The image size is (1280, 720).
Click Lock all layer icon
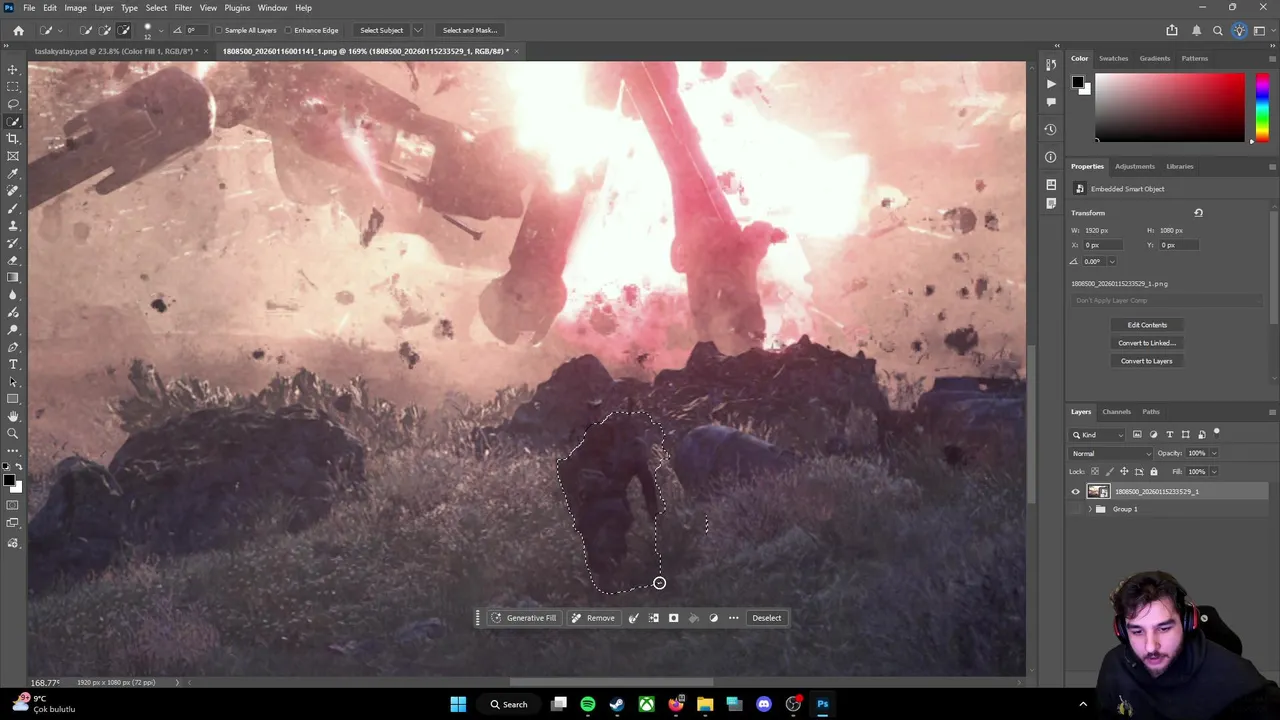(1154, 471)
